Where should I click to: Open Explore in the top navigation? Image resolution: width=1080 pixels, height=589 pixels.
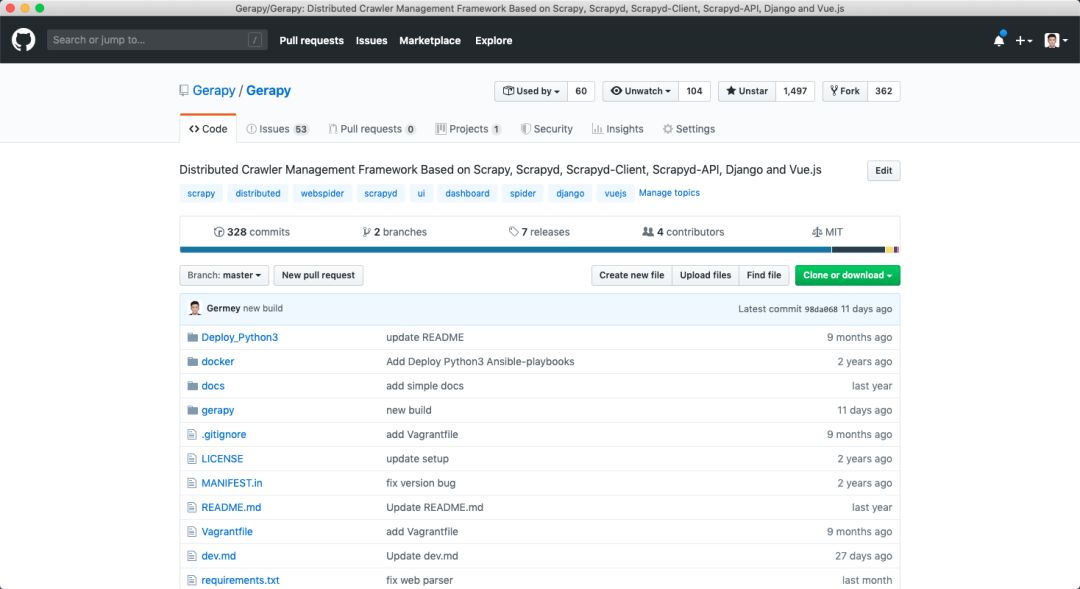click(493, 41)
